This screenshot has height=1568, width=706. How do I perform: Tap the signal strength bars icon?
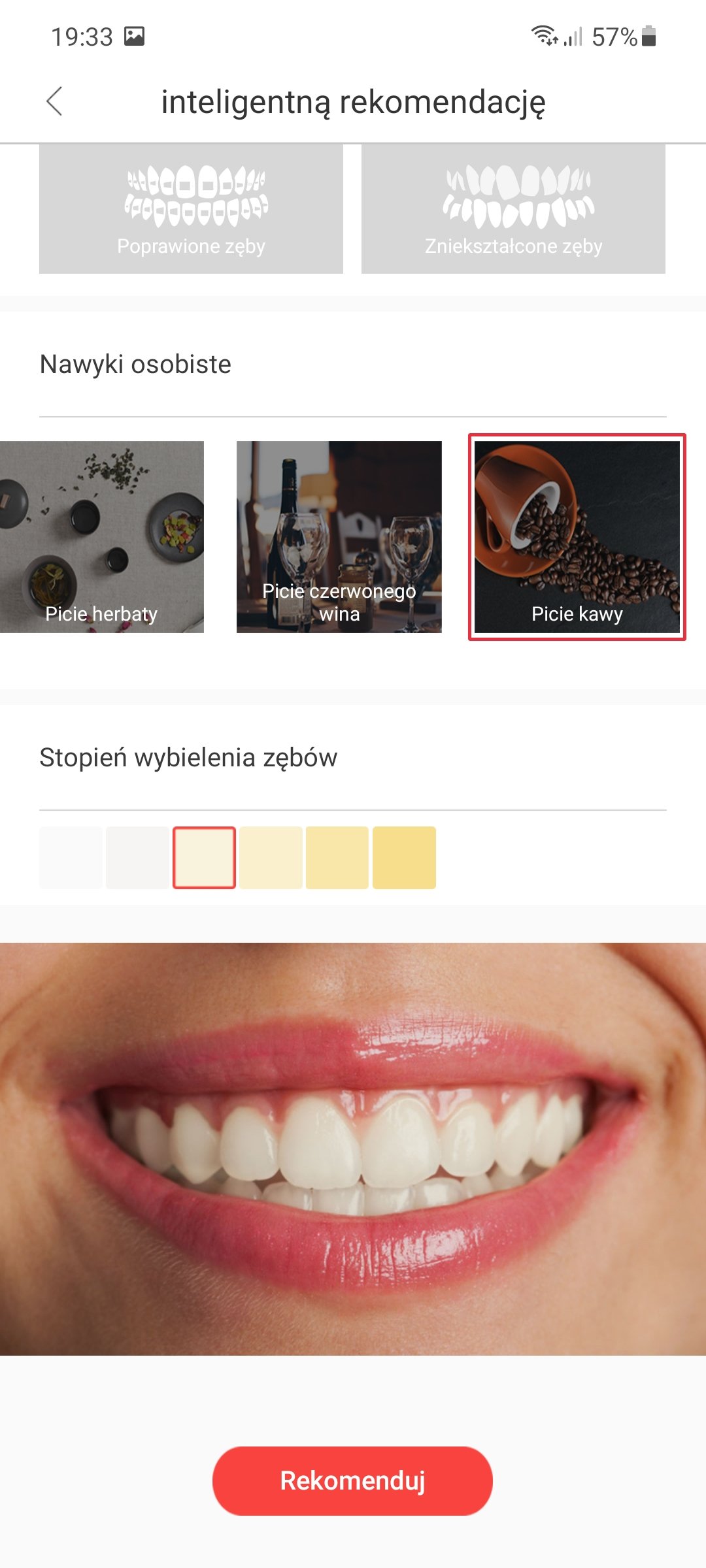[x=573, y=37]
